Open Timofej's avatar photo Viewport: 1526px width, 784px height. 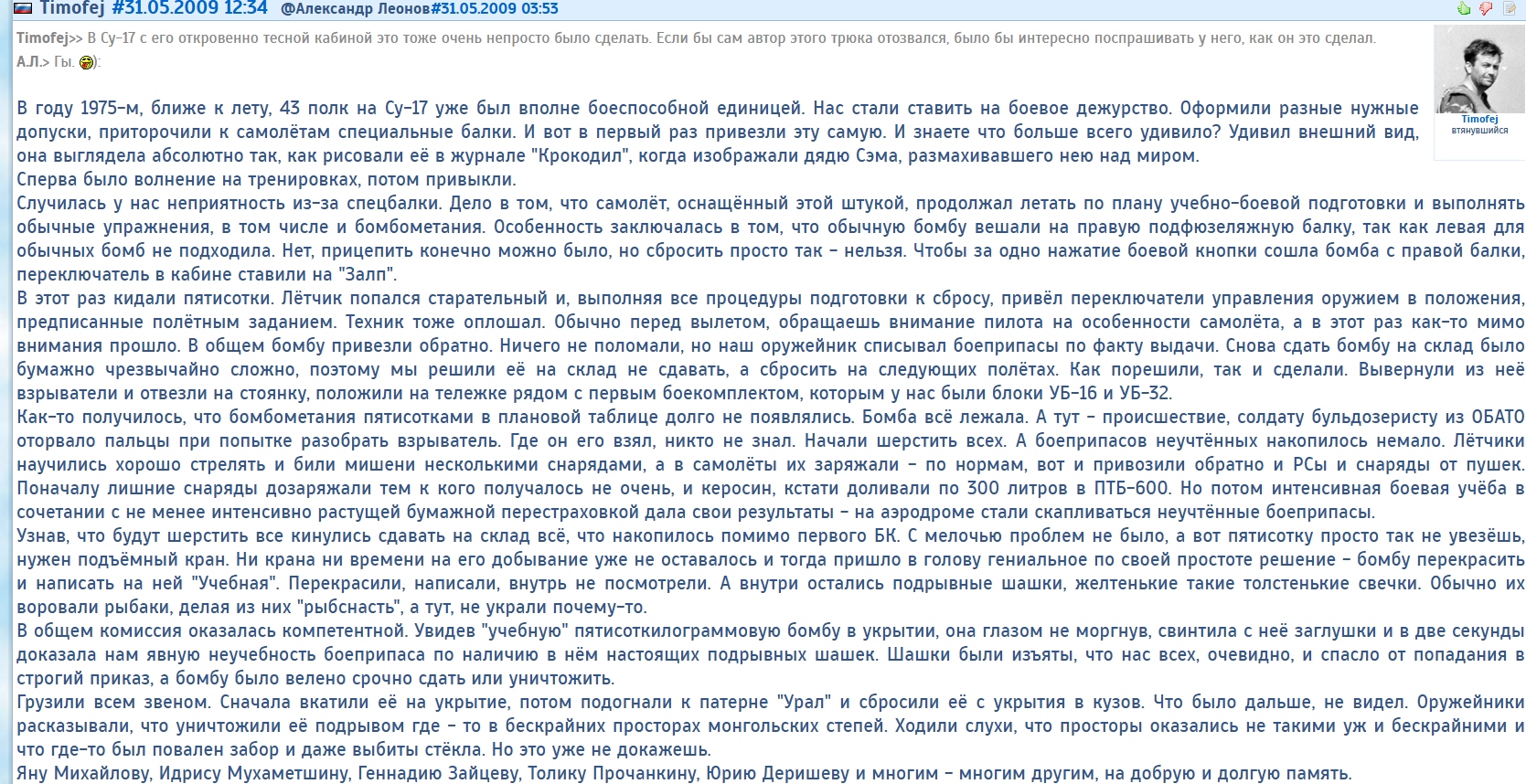tap(1478, 70)
